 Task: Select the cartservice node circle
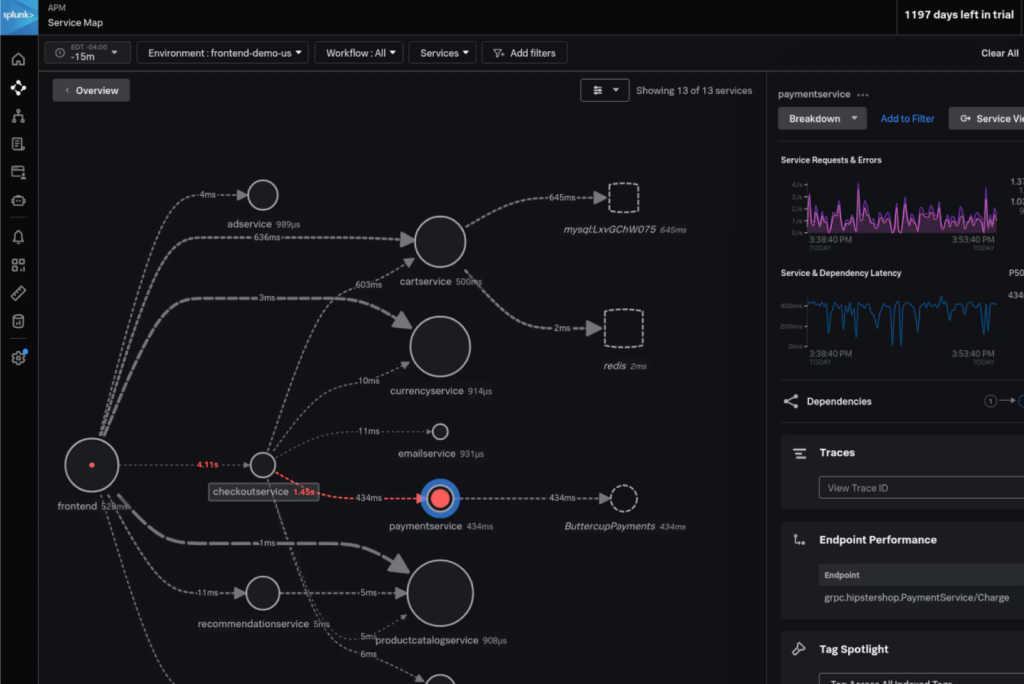(x=440, y=242)
